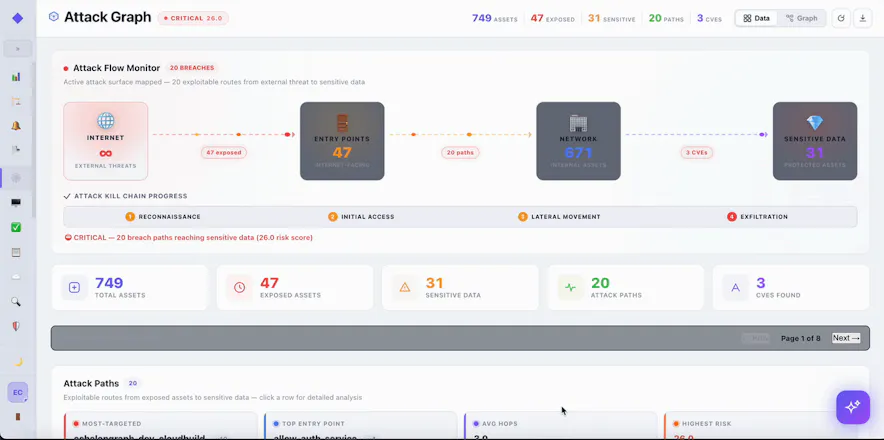Click the 'Page 1 of 8' indicator
The height and width of the screenshot is (440, 884).
pos(801,338)
